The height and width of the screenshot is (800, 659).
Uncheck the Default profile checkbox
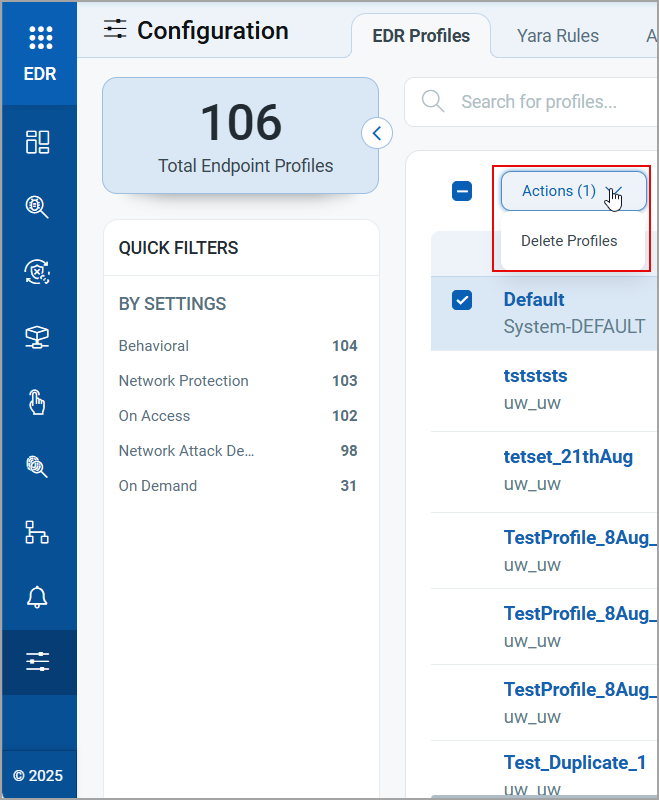[462, 300]
